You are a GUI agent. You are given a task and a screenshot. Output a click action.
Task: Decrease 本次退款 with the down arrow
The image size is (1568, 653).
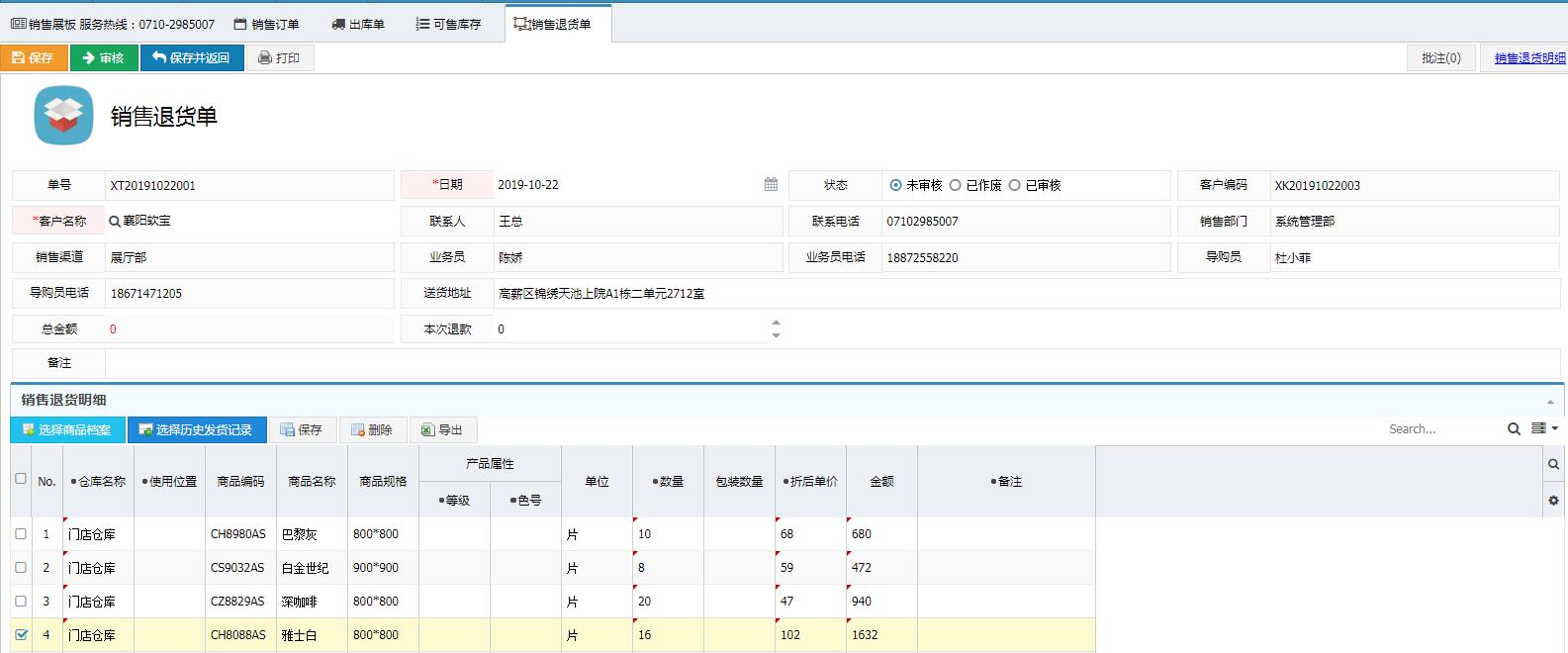tap(776, 335)
